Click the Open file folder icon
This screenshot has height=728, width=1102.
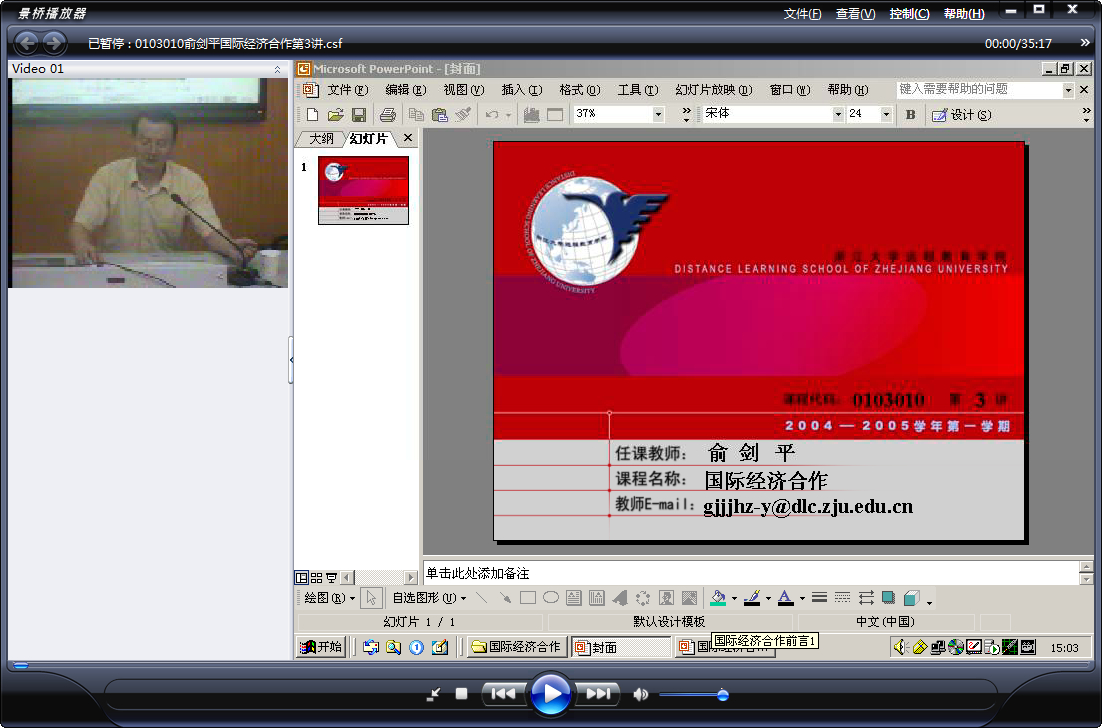(x=335, y=115)
